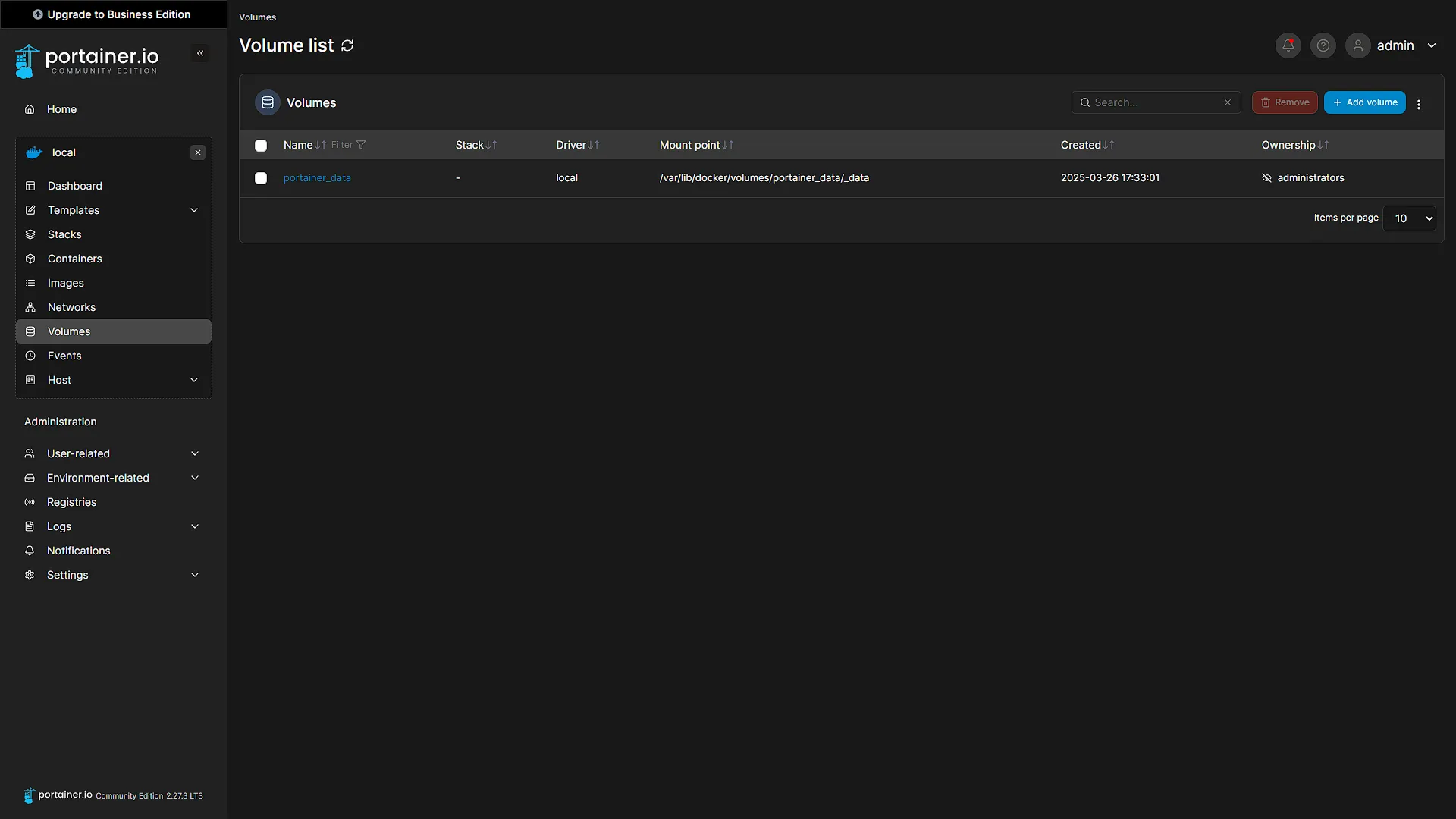Click the hidden-eye ownership icon for administrators
Viewport: 1456px width, 819px height.
tap(1266, 178)
